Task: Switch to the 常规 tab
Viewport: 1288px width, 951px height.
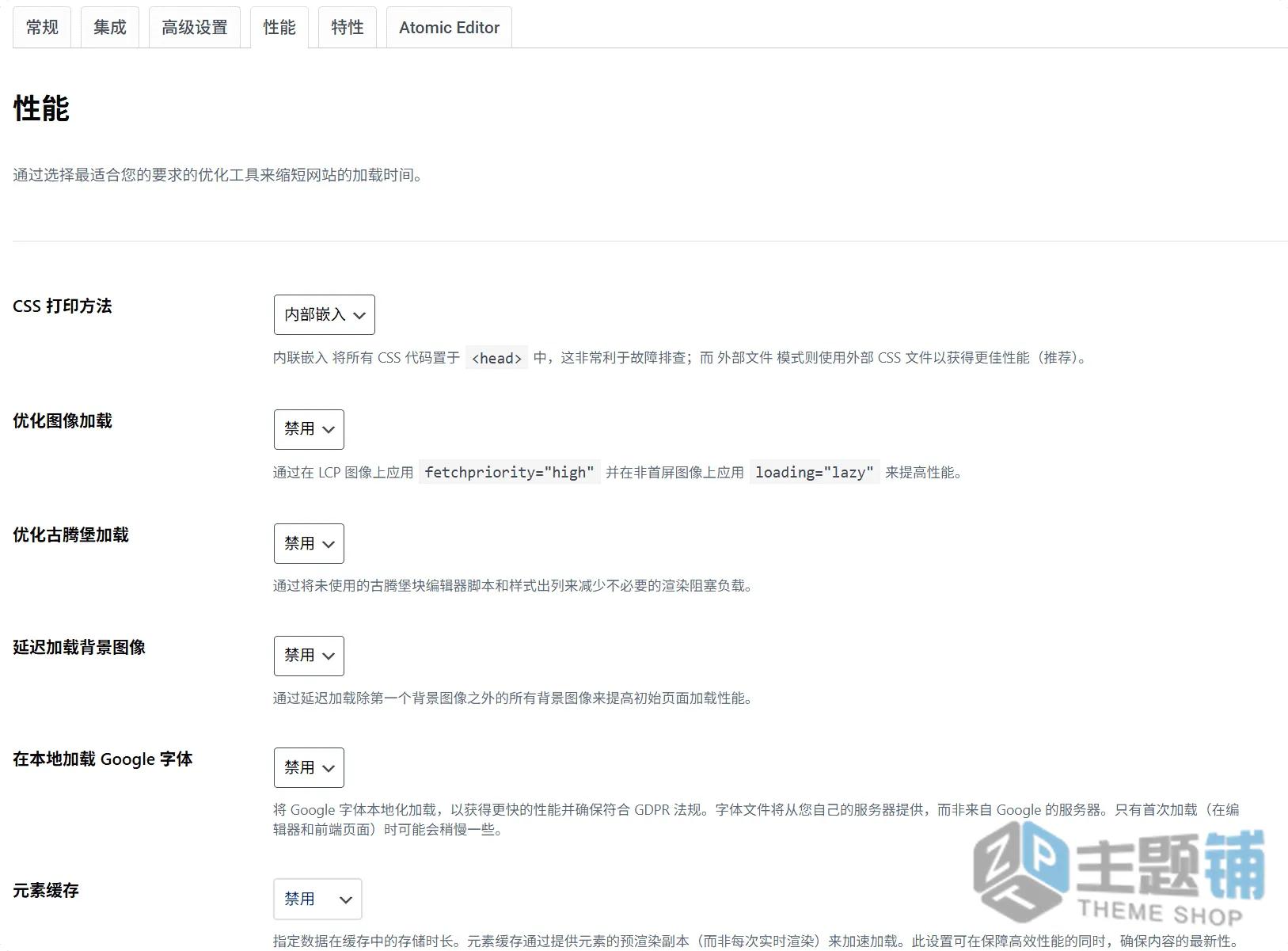Action: pos(42,28)
